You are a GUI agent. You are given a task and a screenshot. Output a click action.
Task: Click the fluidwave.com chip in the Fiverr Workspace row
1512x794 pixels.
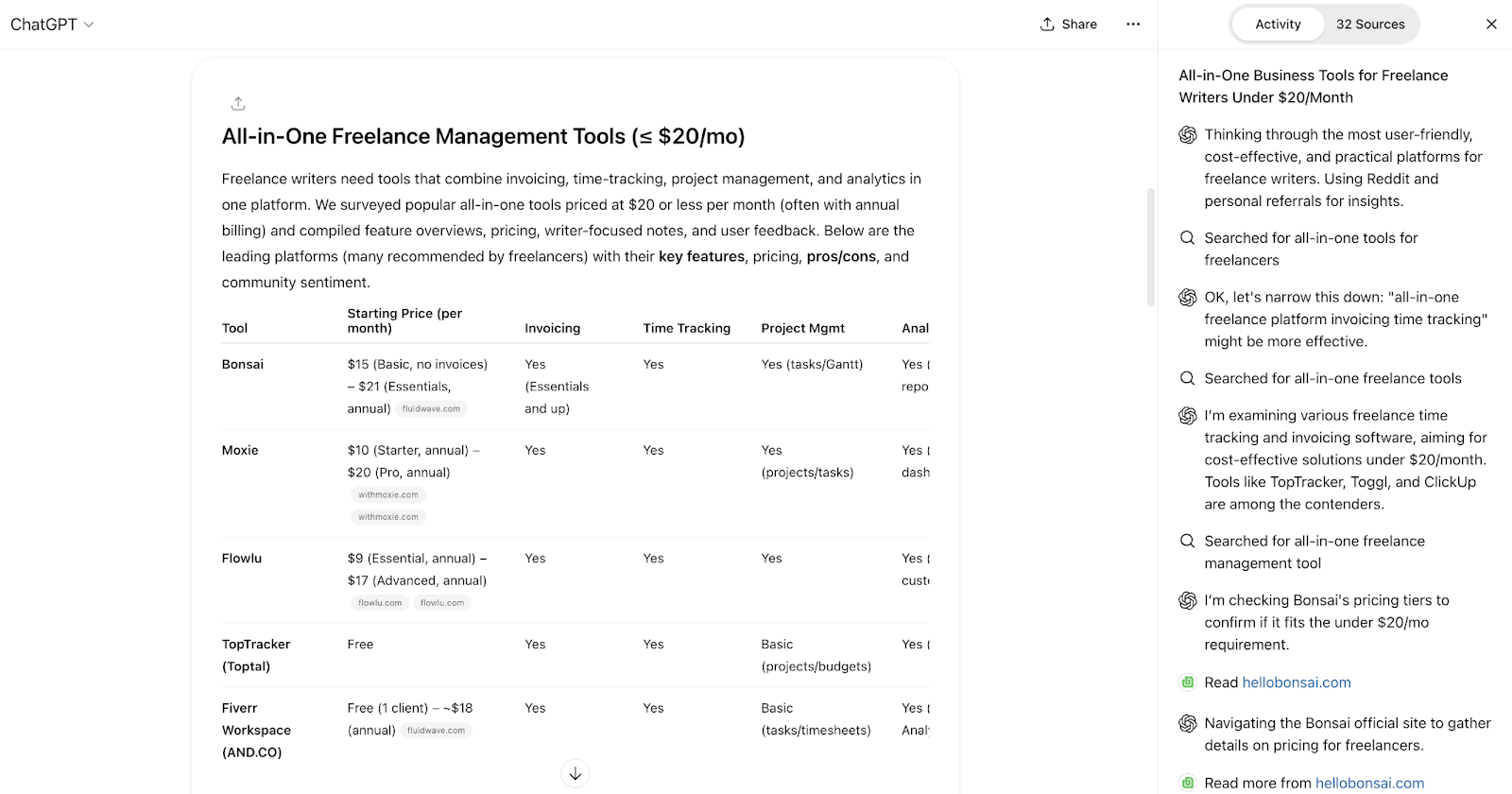pos(436,731)
